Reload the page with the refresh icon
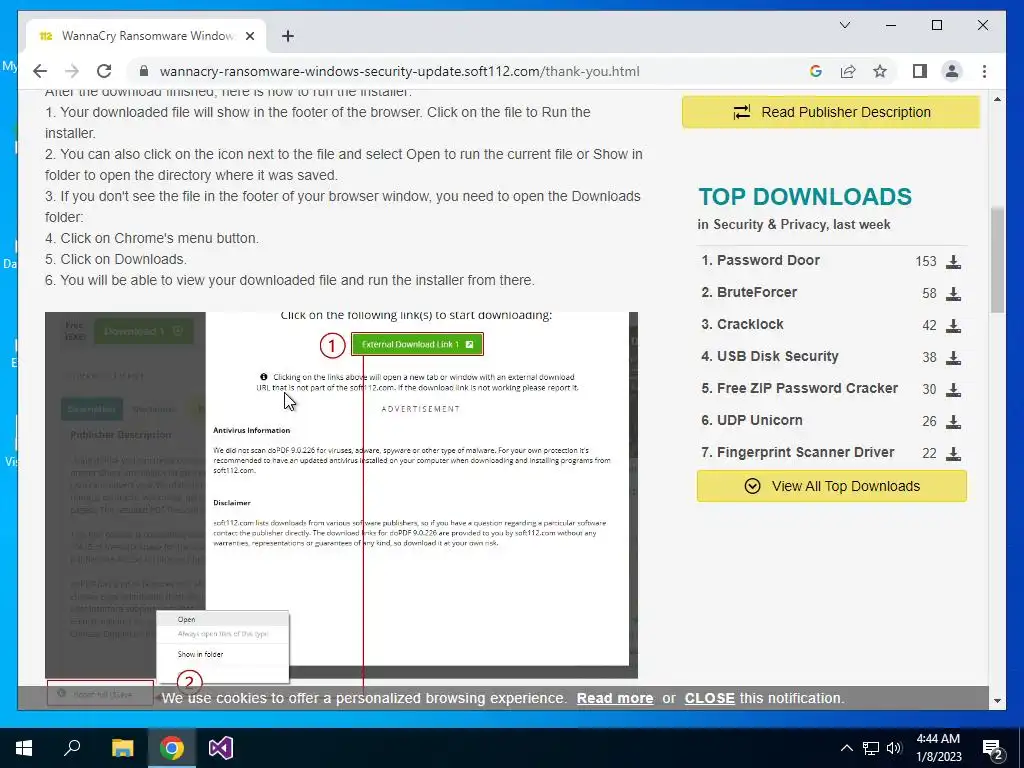This screenshot has height=768, width=1024. 104,71
